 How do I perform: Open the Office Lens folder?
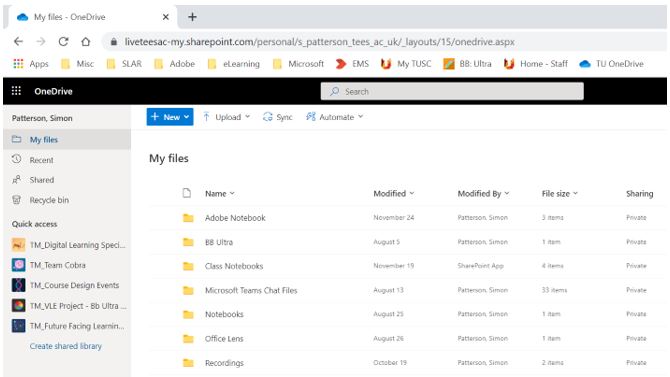224,339
